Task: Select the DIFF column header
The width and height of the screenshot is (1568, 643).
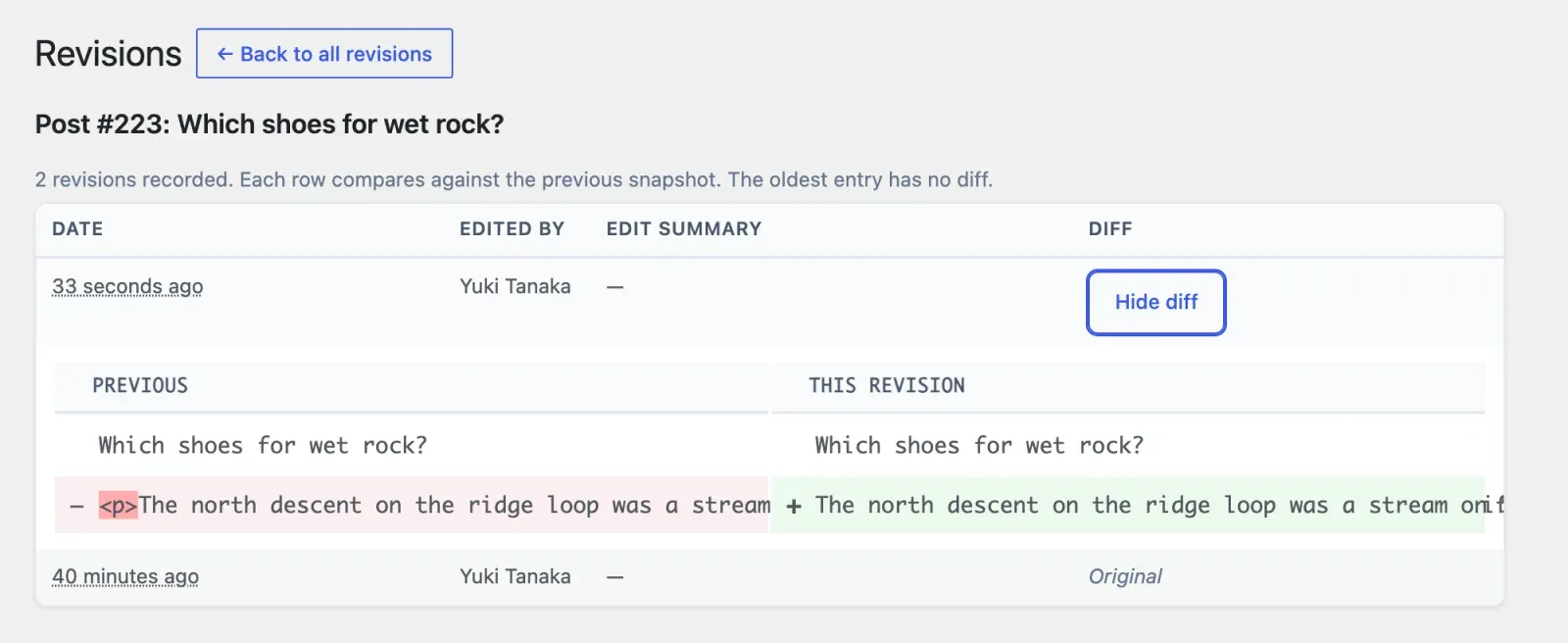Action: [1110, 228]
